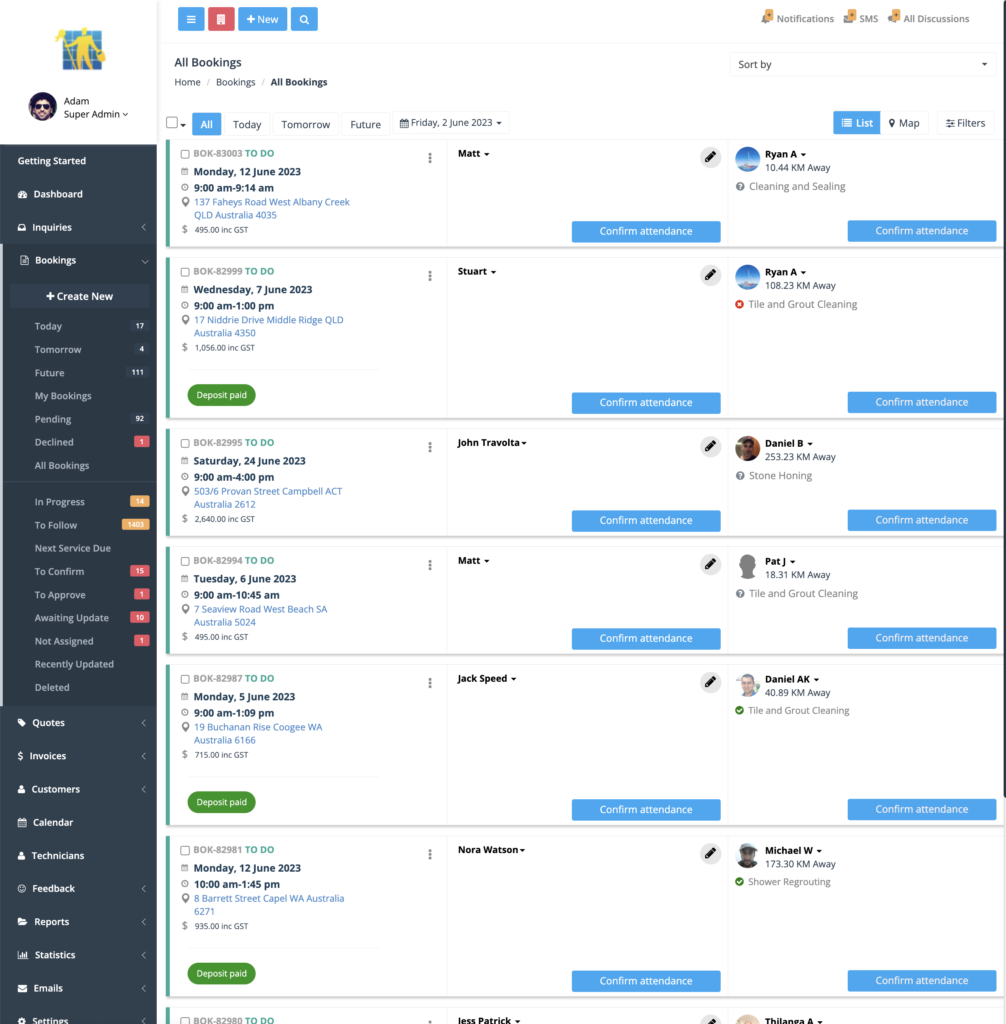This screenshot has height=1024, width=1006.
Task: Select the Tomorrow tab
Action: [306, 124]
